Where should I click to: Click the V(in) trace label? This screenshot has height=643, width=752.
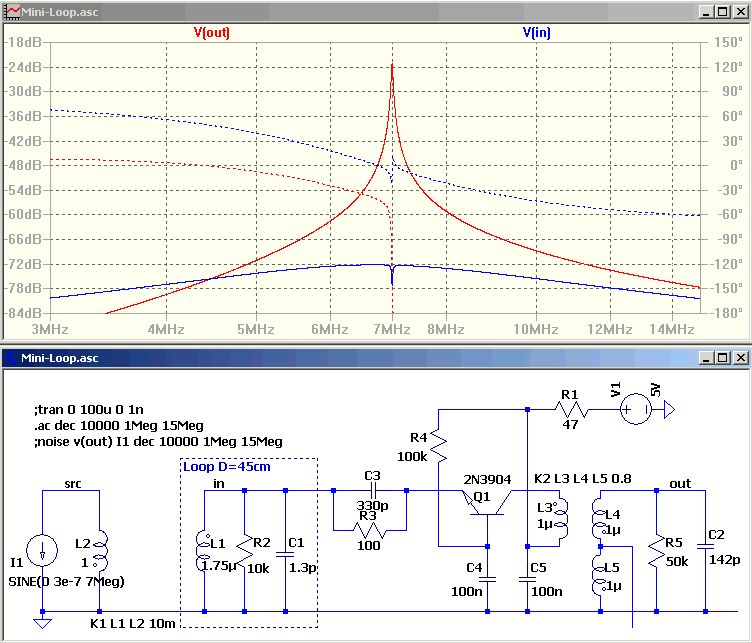pos(536,33)
